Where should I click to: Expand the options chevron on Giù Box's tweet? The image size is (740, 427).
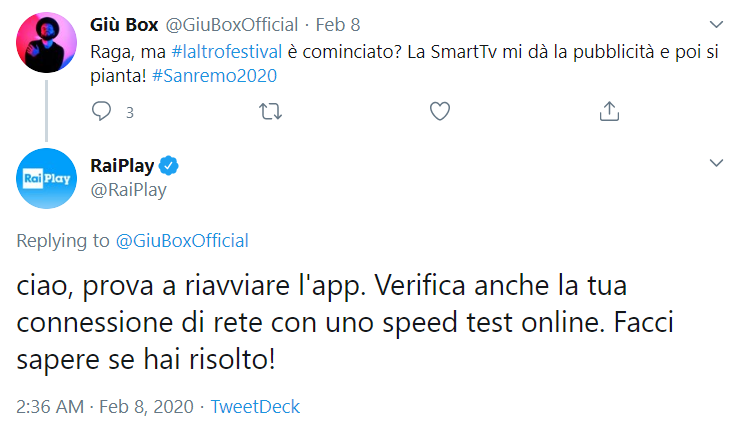(x=715, y=23)
